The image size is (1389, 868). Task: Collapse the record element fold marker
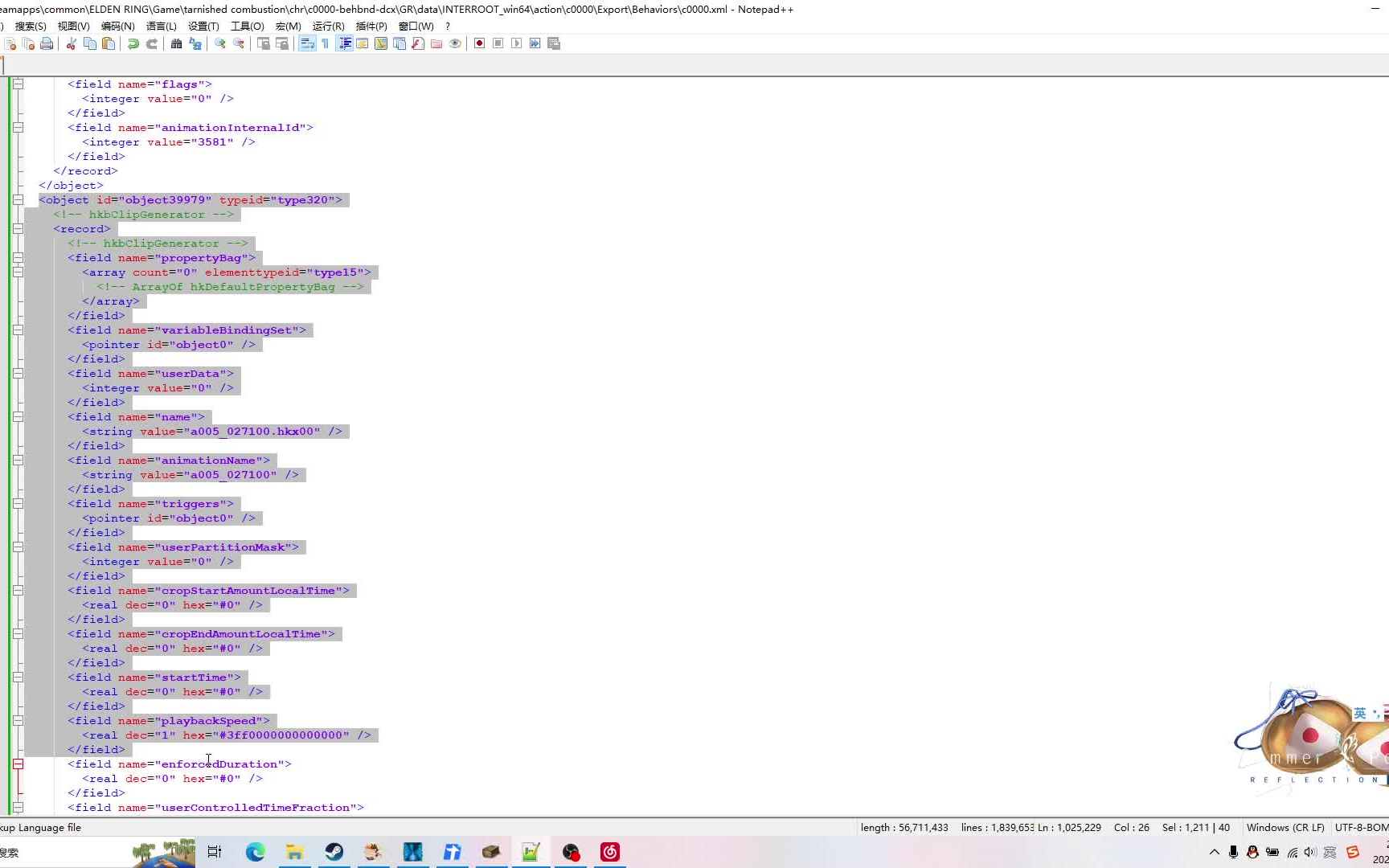point(18,228)
